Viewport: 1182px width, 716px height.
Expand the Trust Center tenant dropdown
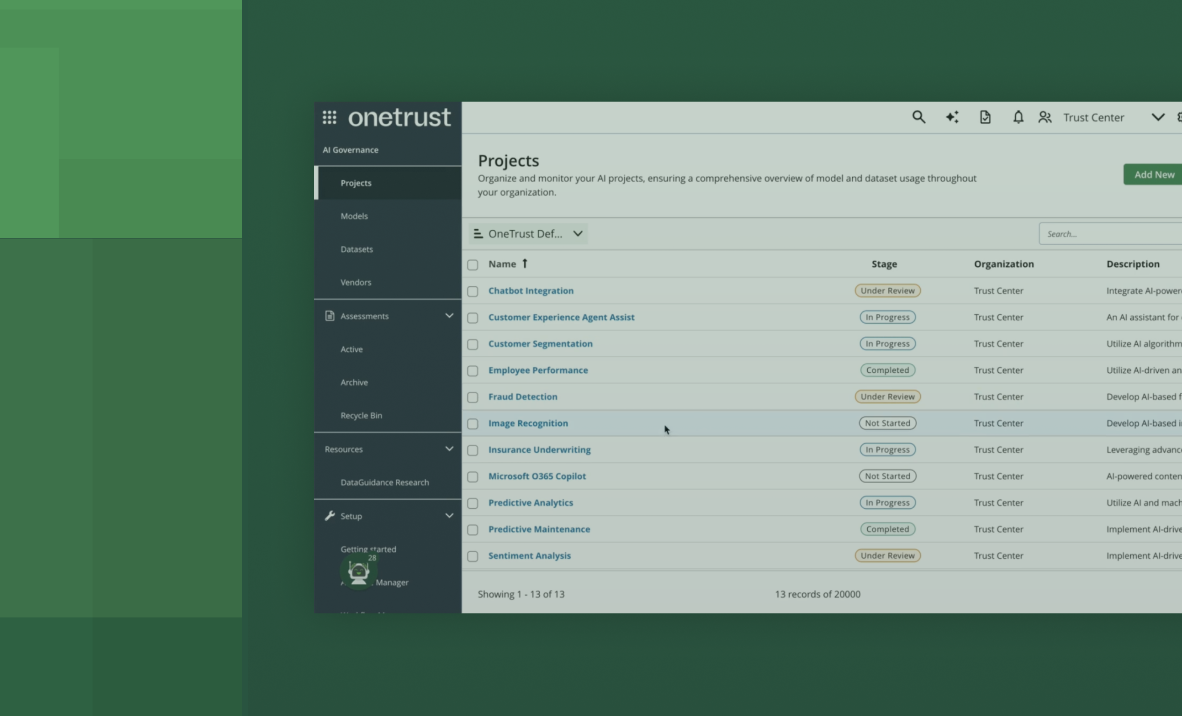(x=1158, y=117)
